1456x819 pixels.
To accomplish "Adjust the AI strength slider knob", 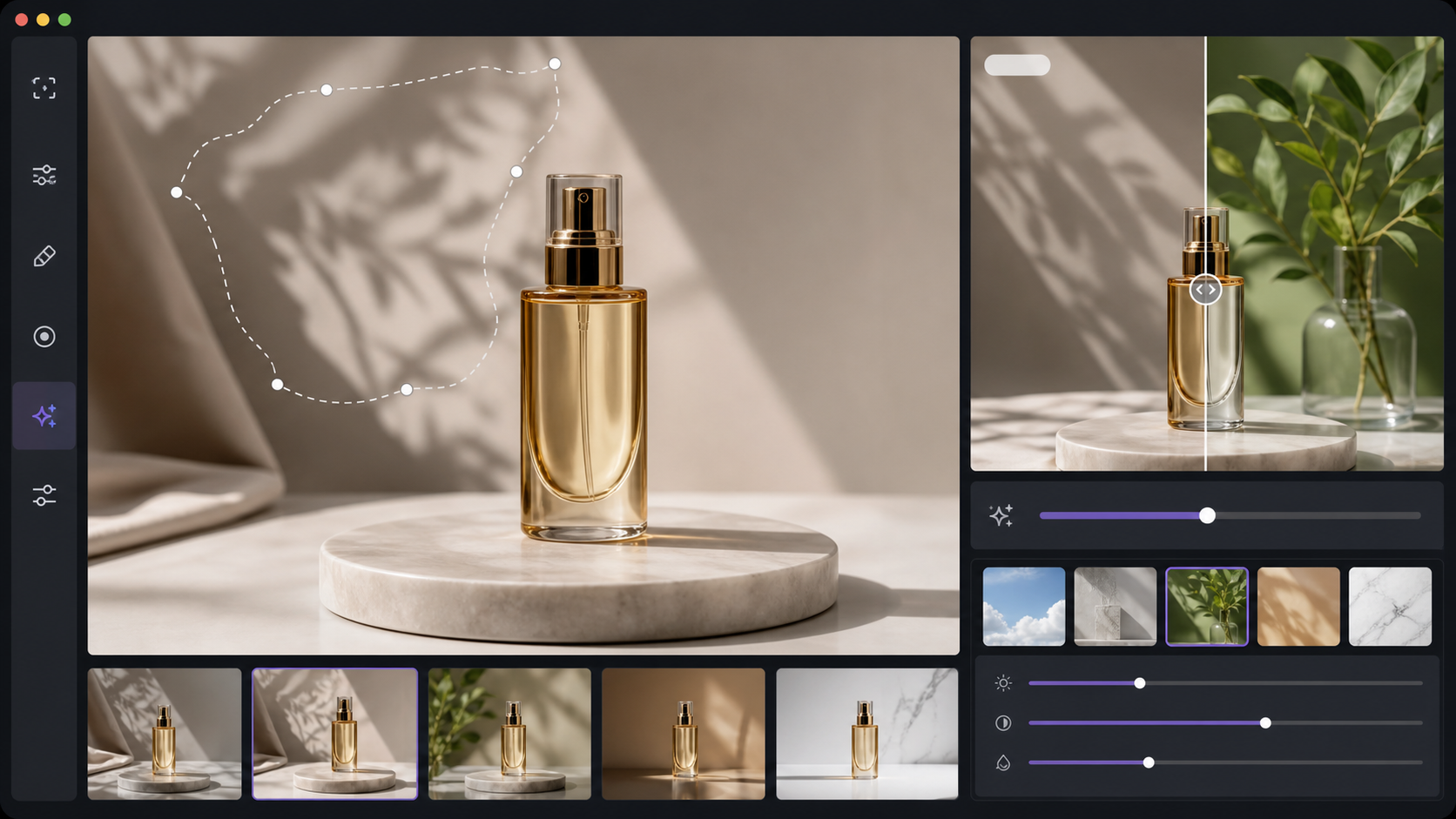I will pyautogui.click(x=1207, y=515).
